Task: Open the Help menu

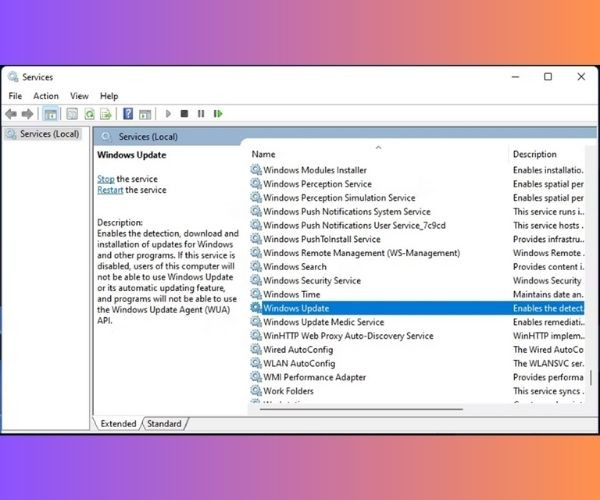Action: [x=109, y=96]
